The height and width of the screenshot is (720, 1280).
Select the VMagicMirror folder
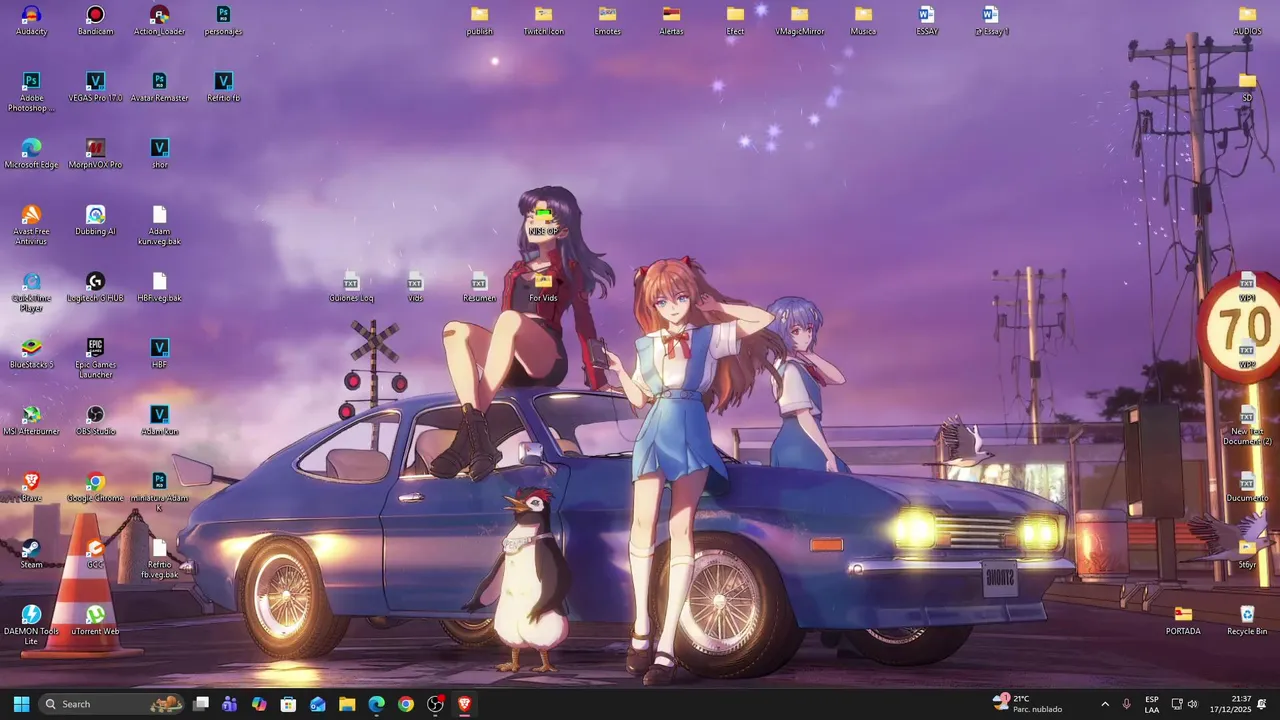tap(799, 21)
